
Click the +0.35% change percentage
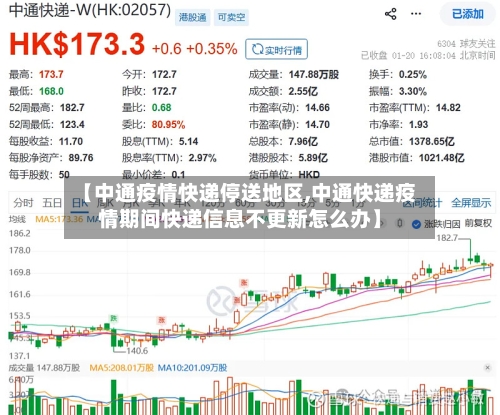(x=212, y=49)
